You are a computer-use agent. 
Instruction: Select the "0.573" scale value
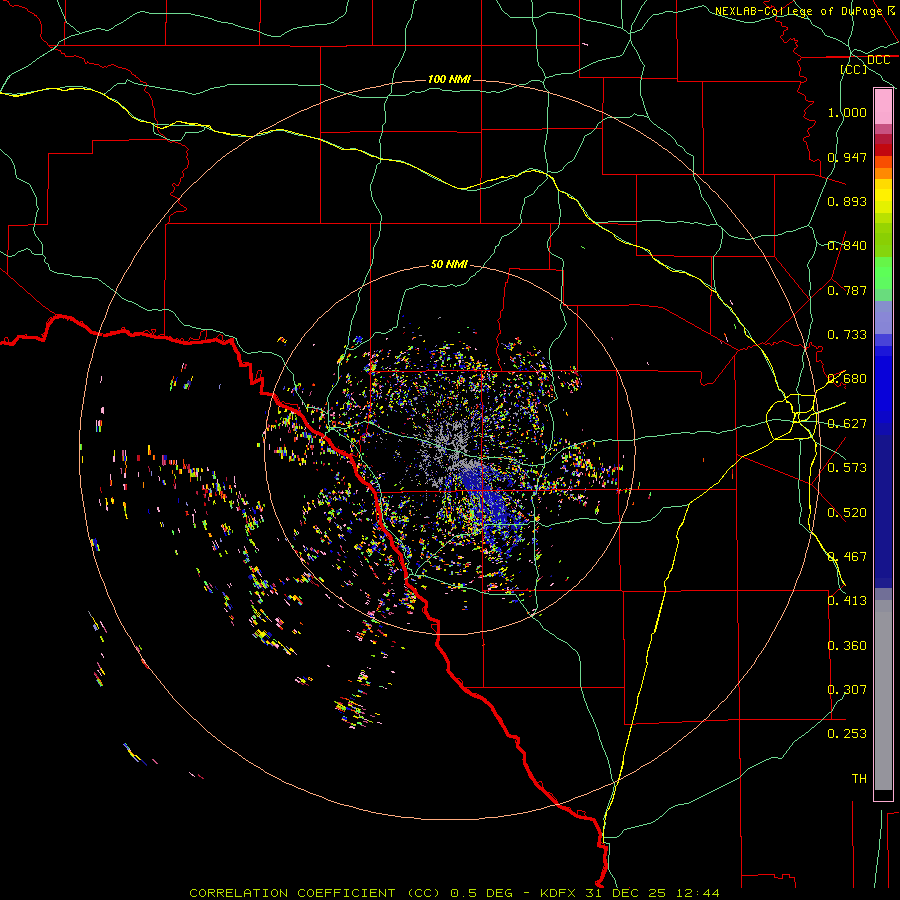(847, 468)
